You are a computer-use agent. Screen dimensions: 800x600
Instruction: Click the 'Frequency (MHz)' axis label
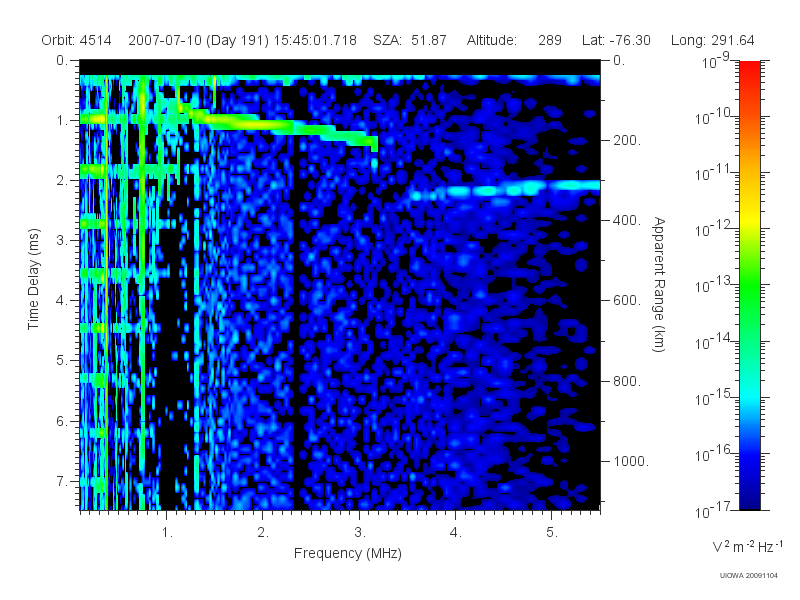pos(347,553)
